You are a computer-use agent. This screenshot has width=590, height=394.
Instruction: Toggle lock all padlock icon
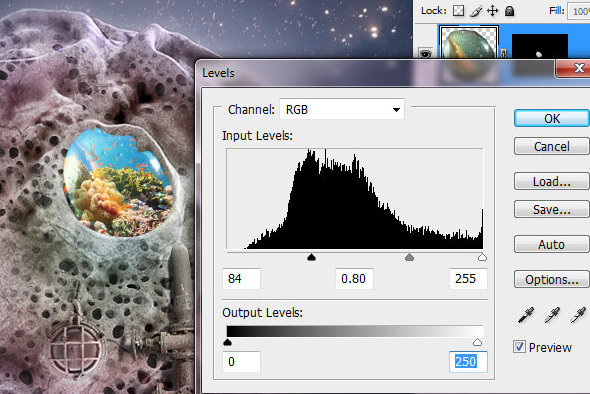coord(509,11)
